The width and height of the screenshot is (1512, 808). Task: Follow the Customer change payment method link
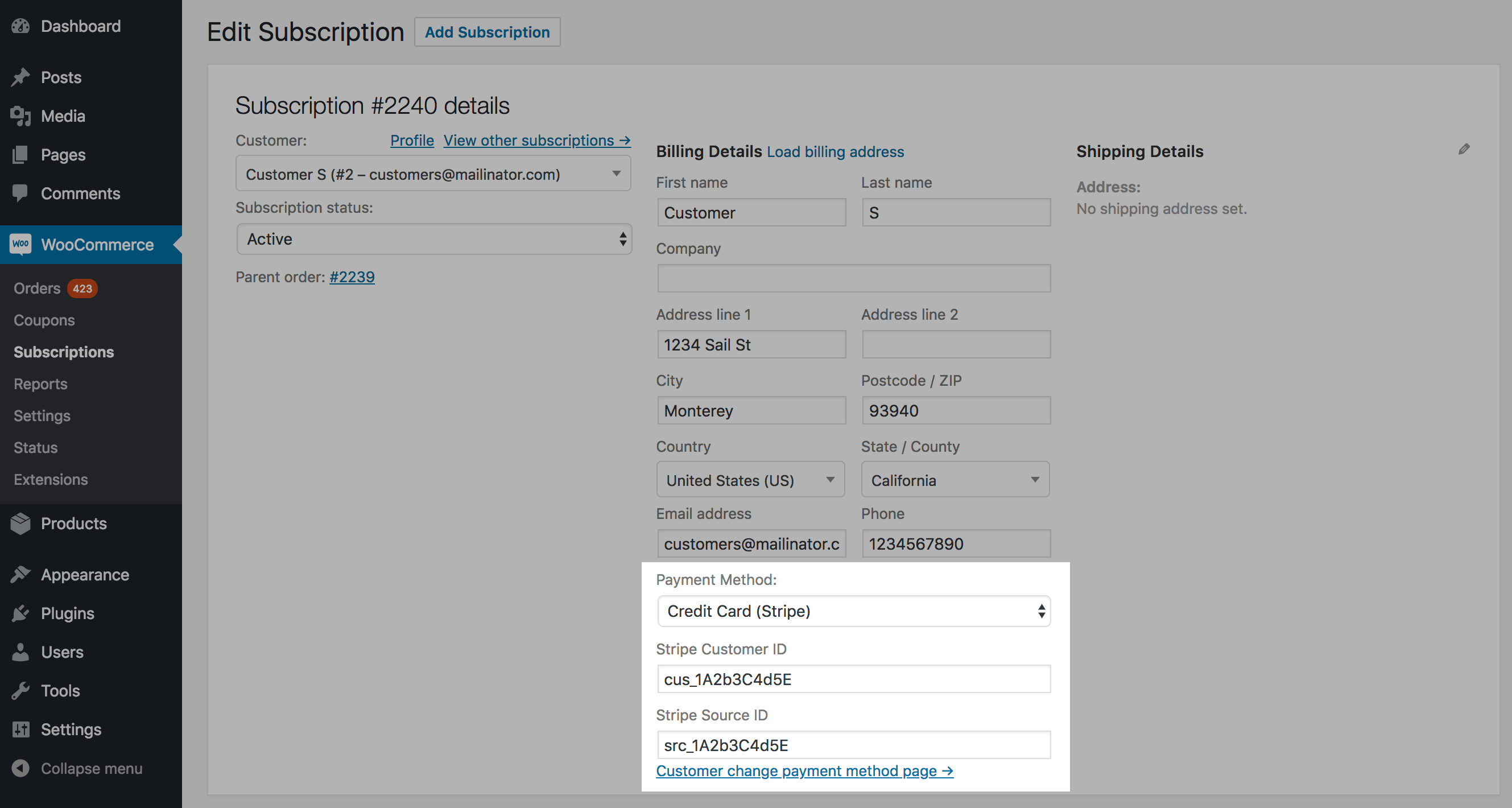804,771
